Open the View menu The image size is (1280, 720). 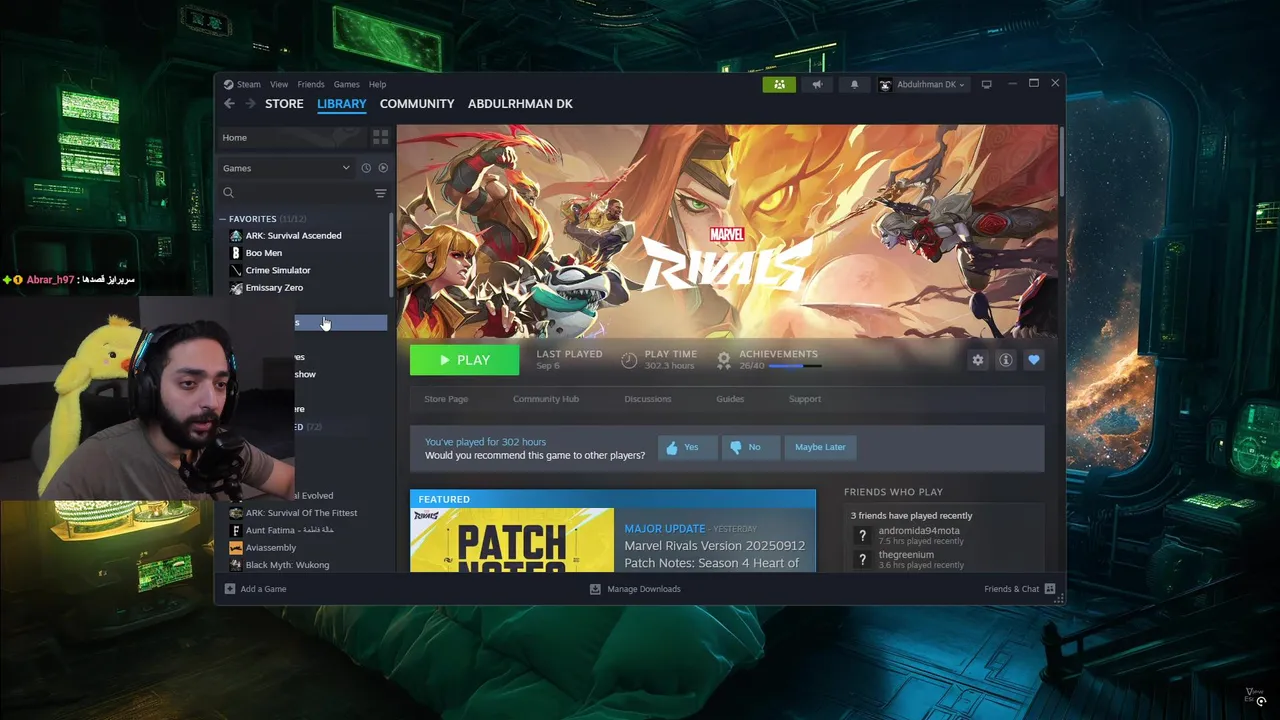click(279, 84)
